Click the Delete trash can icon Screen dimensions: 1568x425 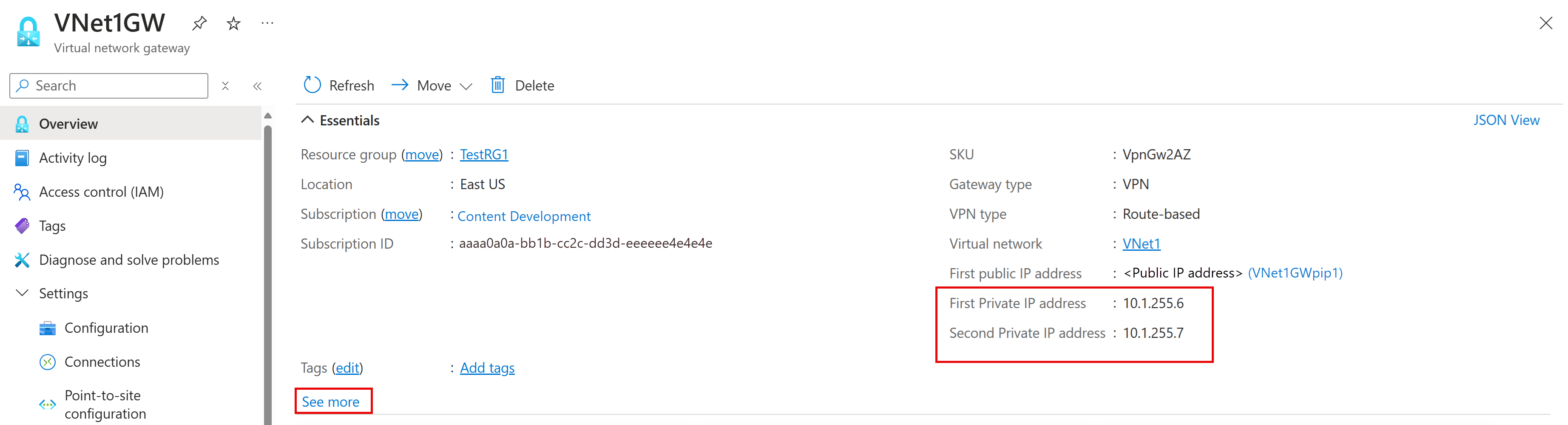coord(497,85)
